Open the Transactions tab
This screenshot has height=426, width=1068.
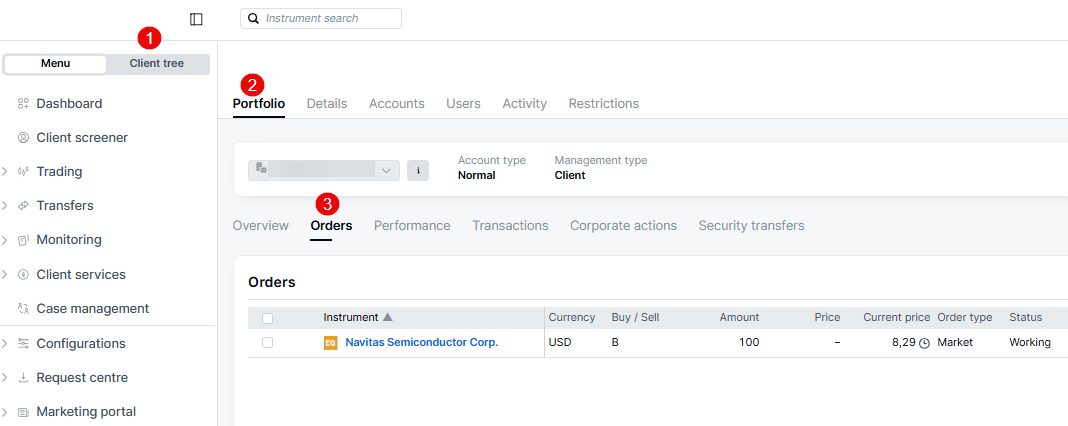coord(510,226)
